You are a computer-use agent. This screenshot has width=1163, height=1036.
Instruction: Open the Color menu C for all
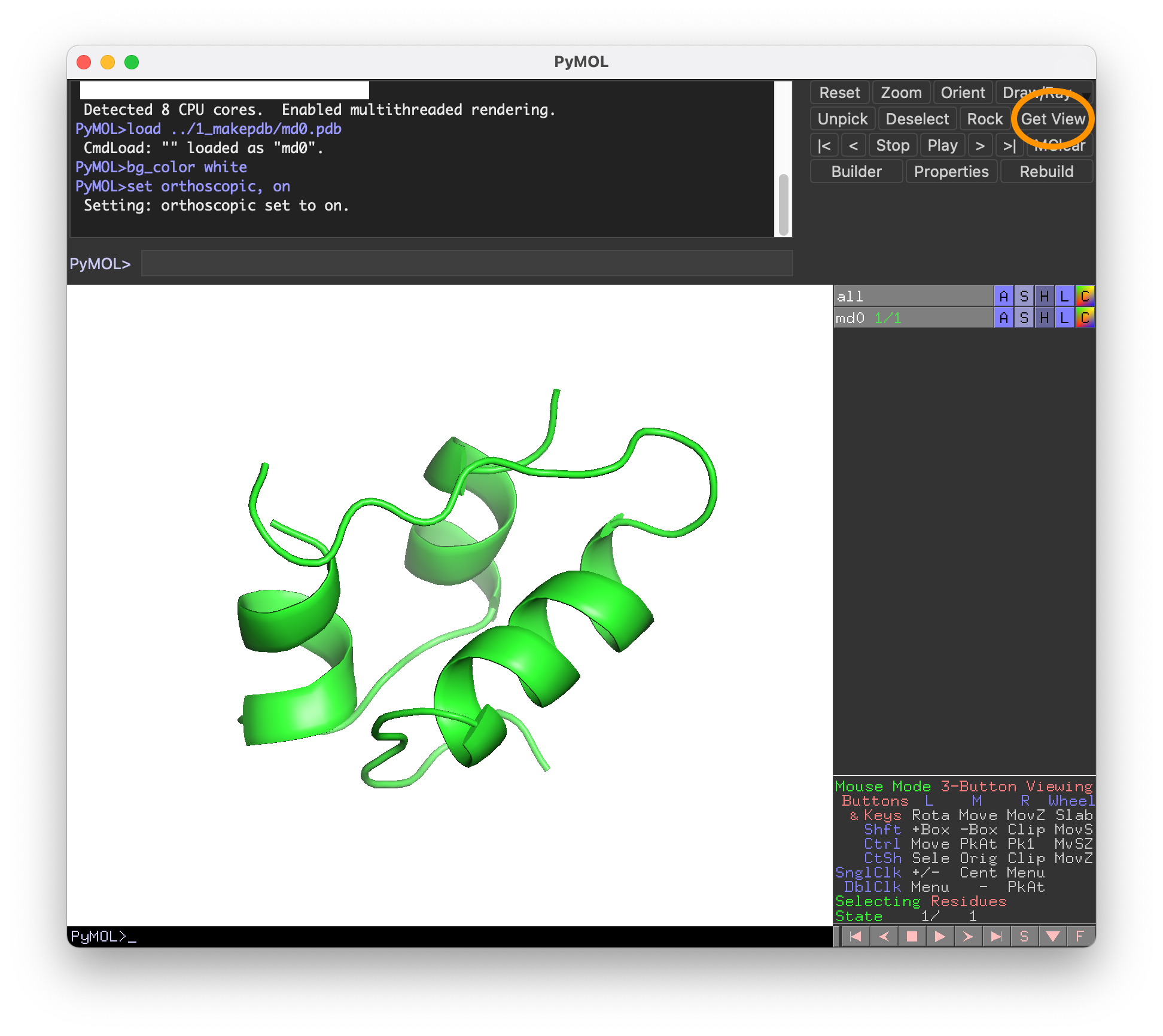point(1085,296)
